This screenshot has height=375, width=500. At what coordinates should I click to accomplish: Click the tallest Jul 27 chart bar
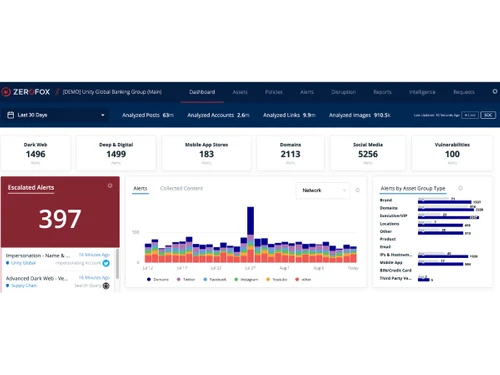coord(250,234)
